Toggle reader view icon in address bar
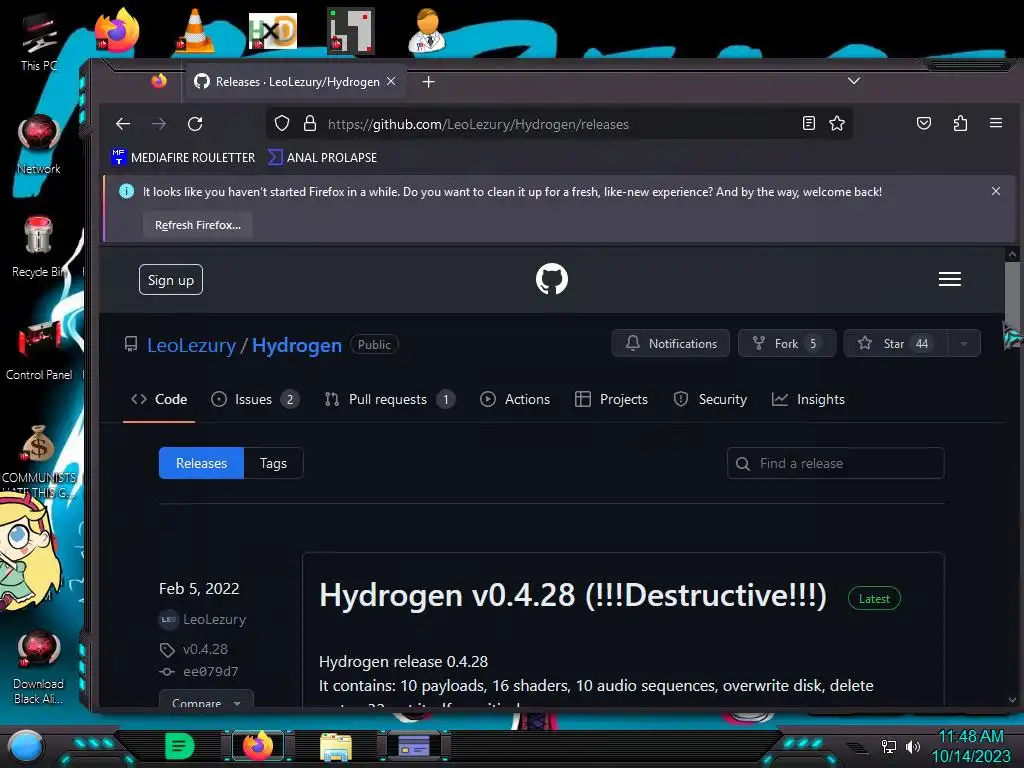Viewport: 1024px width, 768px height. (x=808, y=123)
